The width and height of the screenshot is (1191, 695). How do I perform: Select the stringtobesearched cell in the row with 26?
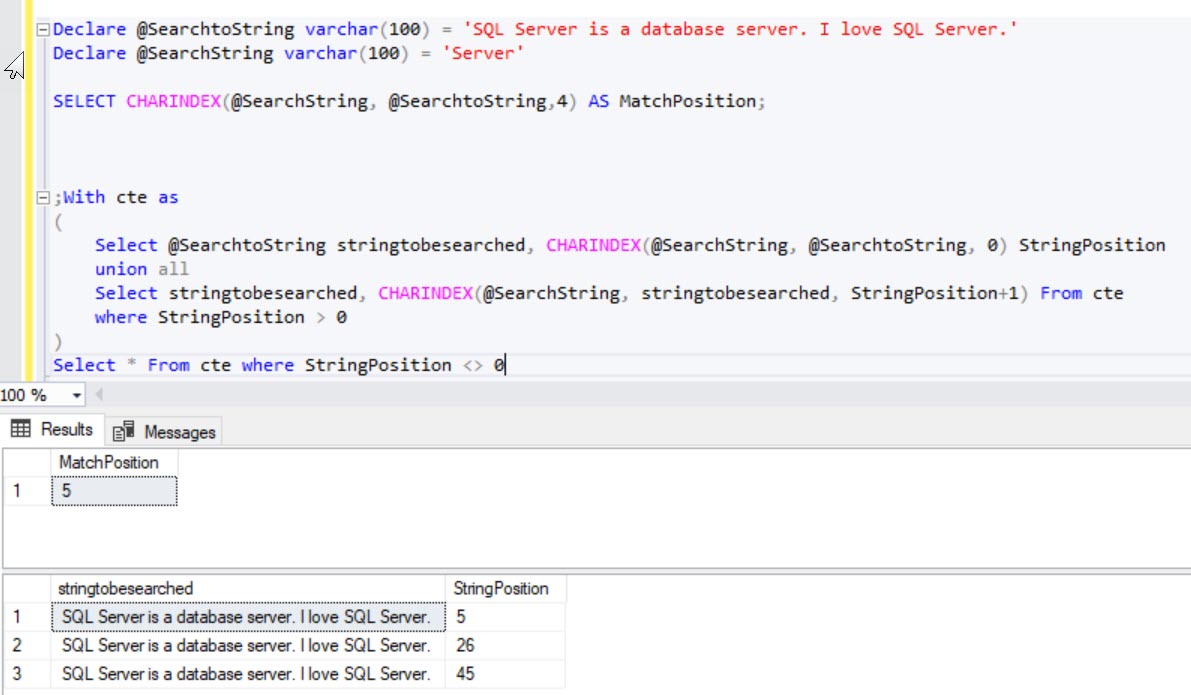(x=248, y=646)
